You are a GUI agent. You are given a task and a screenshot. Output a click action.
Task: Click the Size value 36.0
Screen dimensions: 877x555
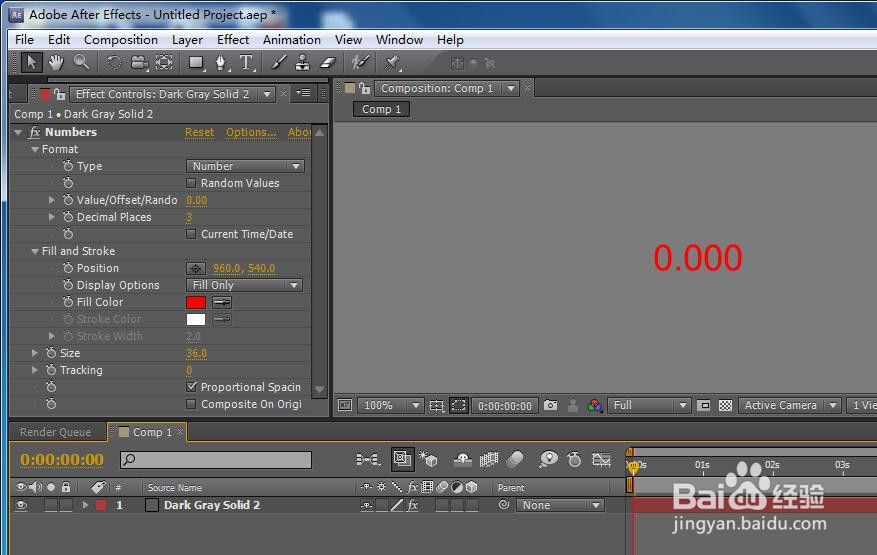(196, 353)
